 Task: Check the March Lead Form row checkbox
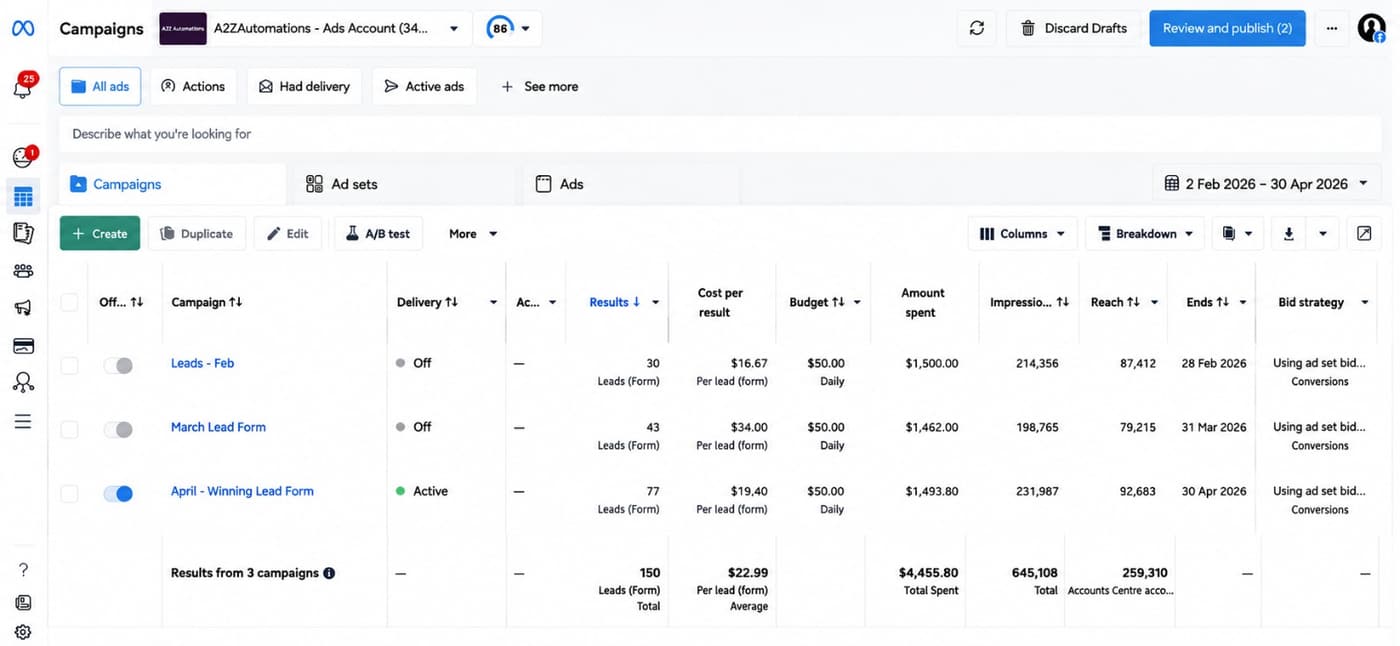(x=69, y=430)
